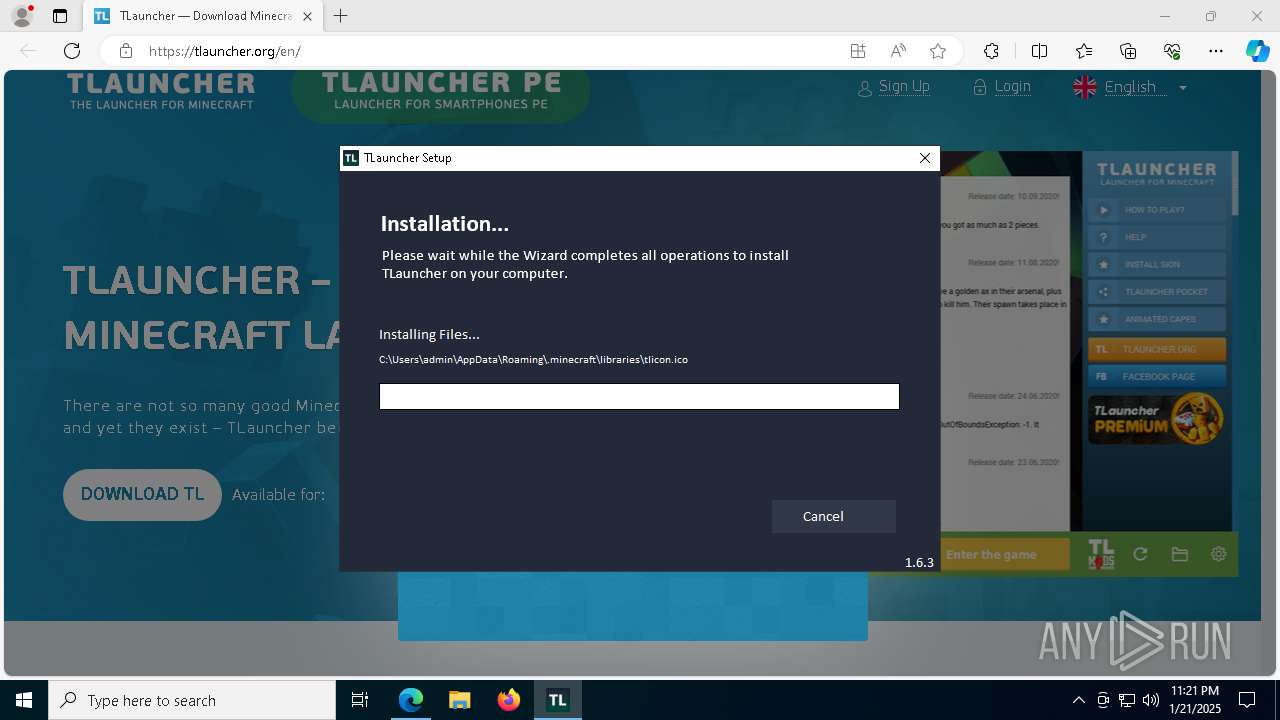1280x720 pixels.
Task: Click Enter the game button
Action: click(1005, 555)
